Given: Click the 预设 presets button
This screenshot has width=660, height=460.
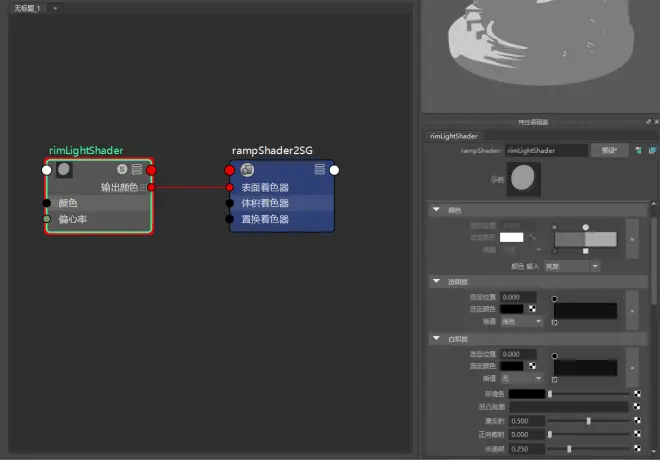Looking at the screenshot, I should point(609,150).
